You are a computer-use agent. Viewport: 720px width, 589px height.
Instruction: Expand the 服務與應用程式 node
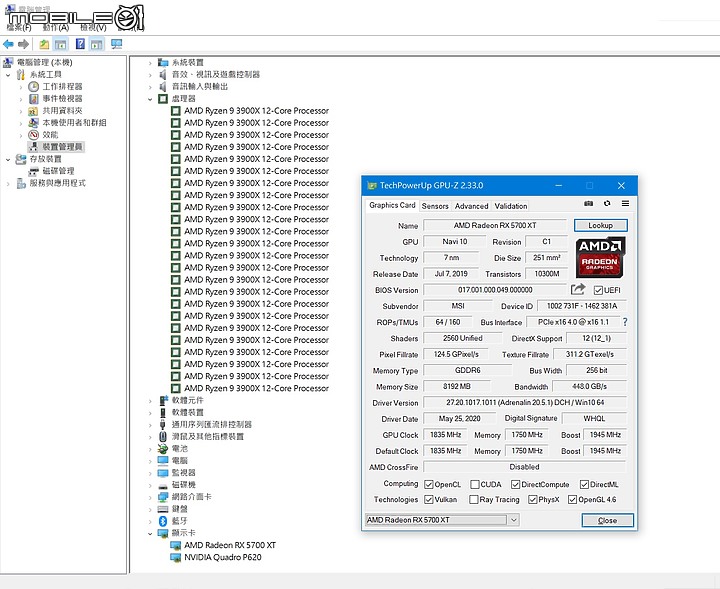click(8, 183)
